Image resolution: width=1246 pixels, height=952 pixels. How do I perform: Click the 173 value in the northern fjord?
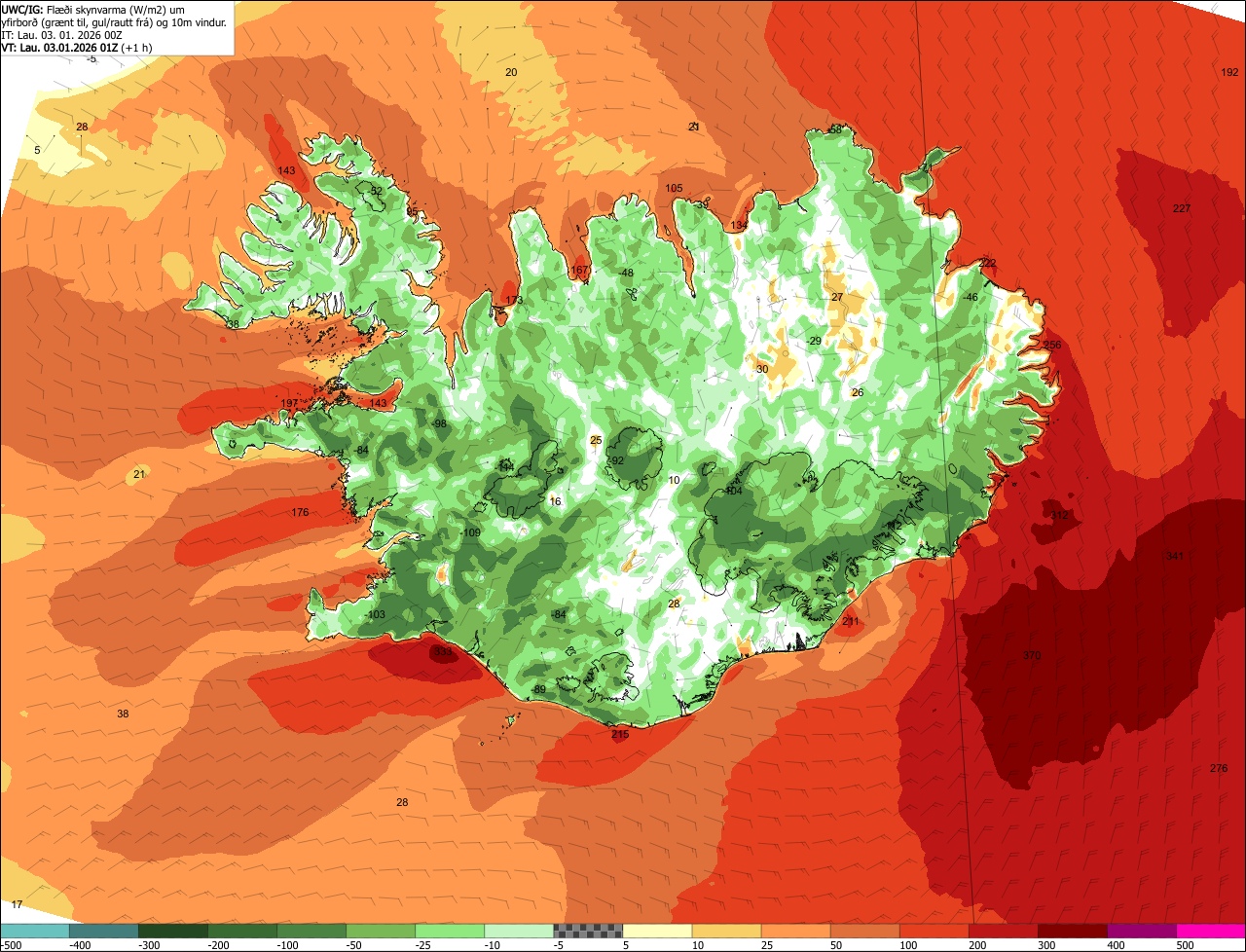(x=514, y=300)
